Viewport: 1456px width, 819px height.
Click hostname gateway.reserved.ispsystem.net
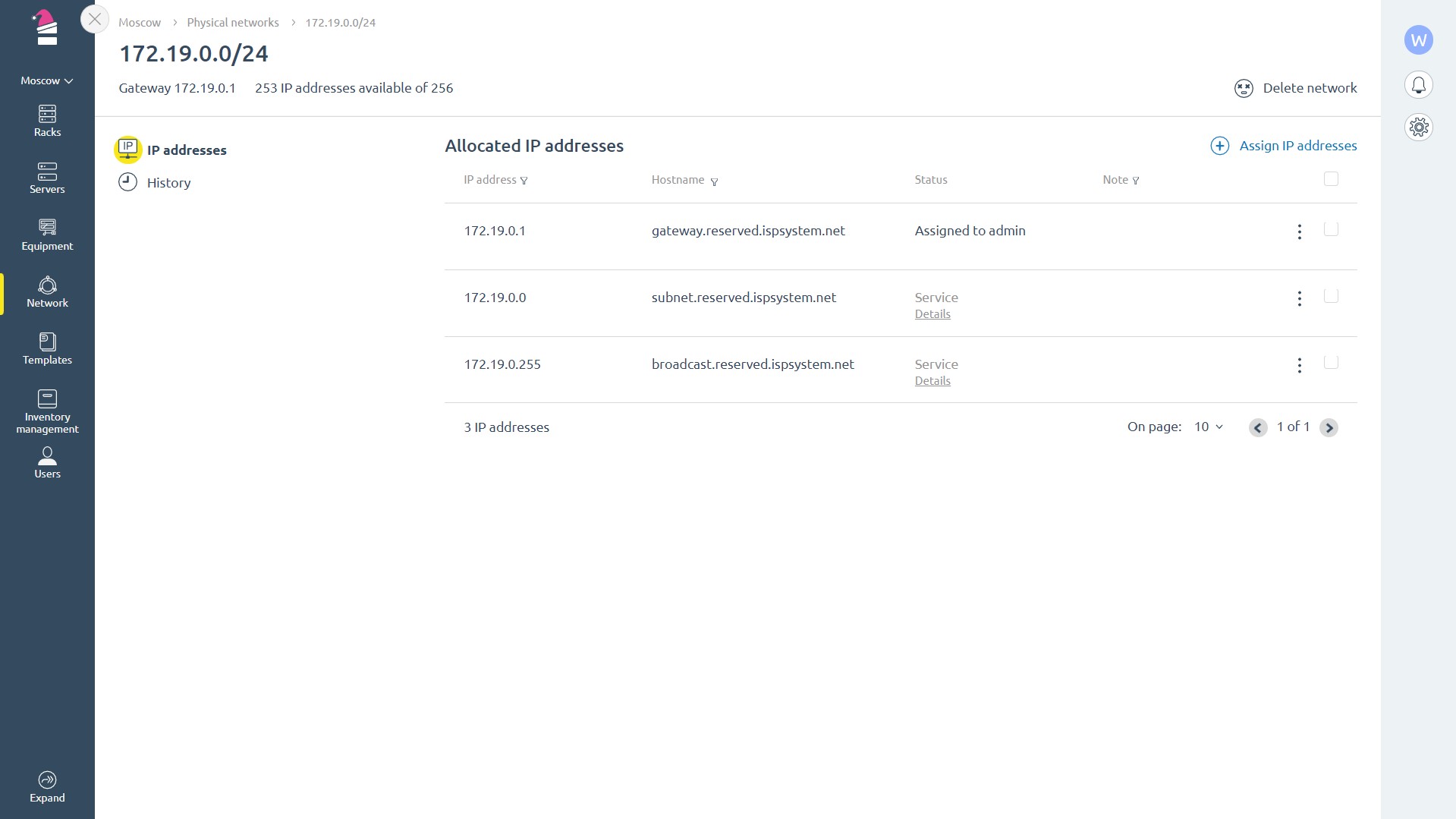tap(748, 231)
